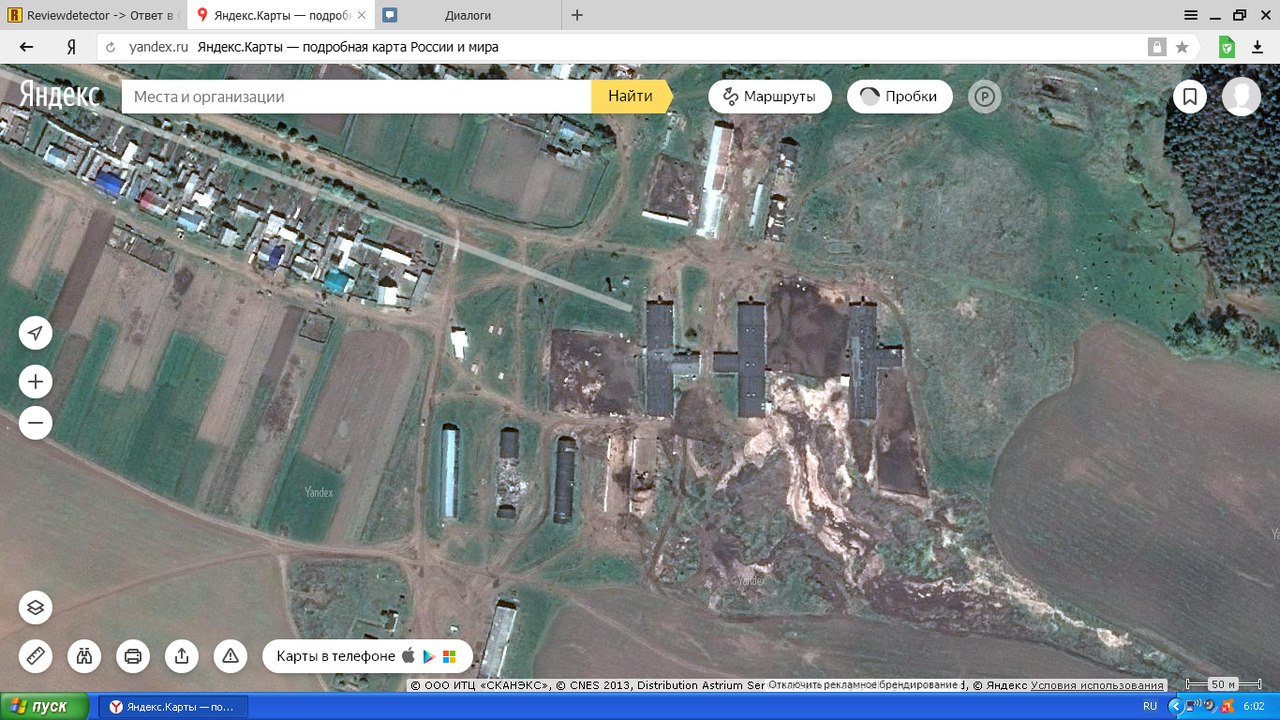Click the share map icon
1280x720 pixels.
click(x=182, y=656)
